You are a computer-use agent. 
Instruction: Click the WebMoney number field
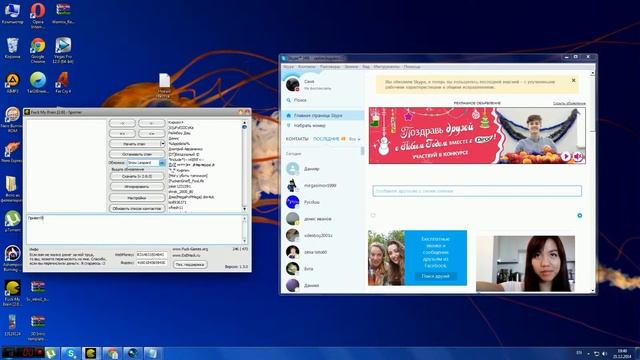click(151, 255)
